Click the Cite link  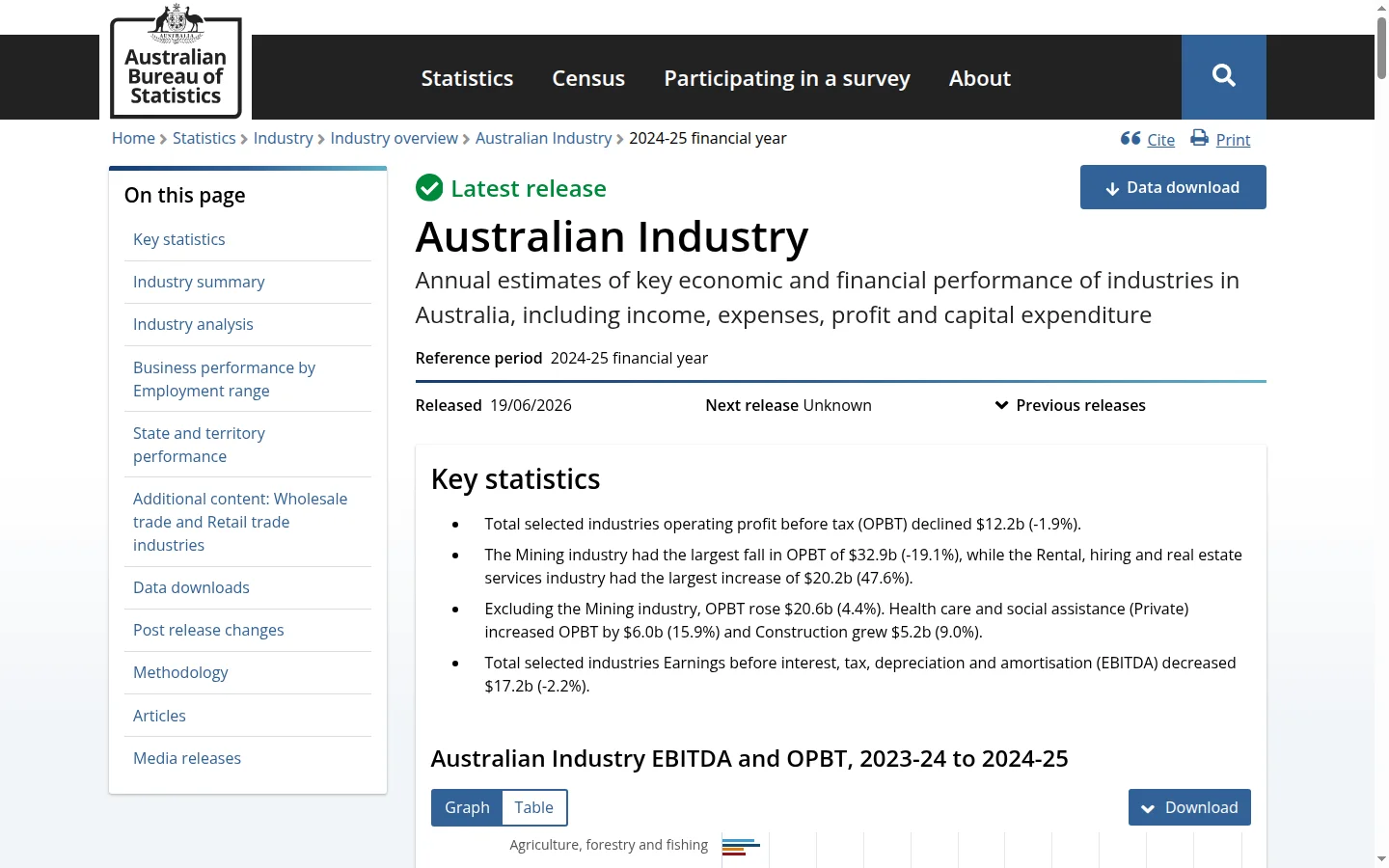1161,140
